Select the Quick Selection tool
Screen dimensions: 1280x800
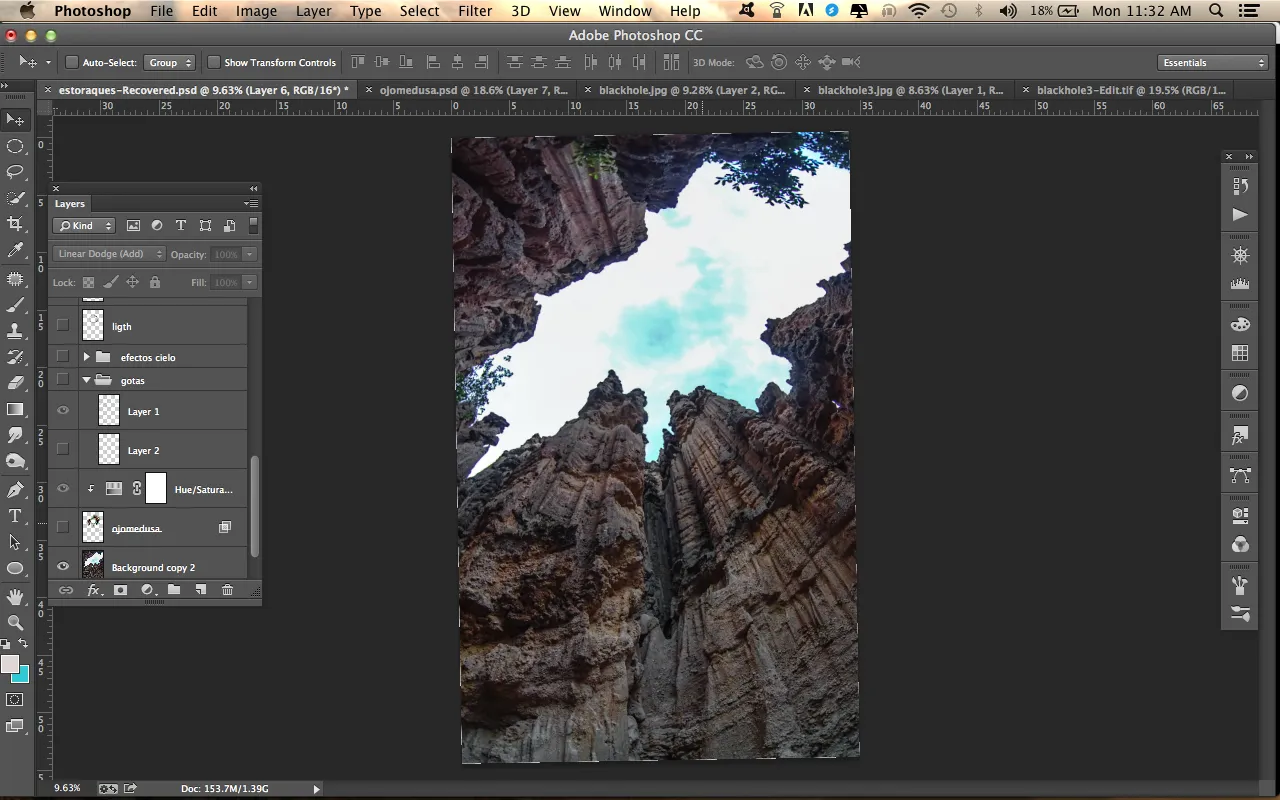click(x=15, y=198)
